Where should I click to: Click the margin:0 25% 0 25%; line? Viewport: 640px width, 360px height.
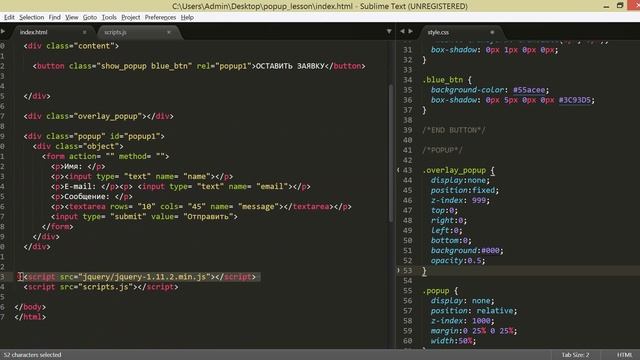(474, 331)
